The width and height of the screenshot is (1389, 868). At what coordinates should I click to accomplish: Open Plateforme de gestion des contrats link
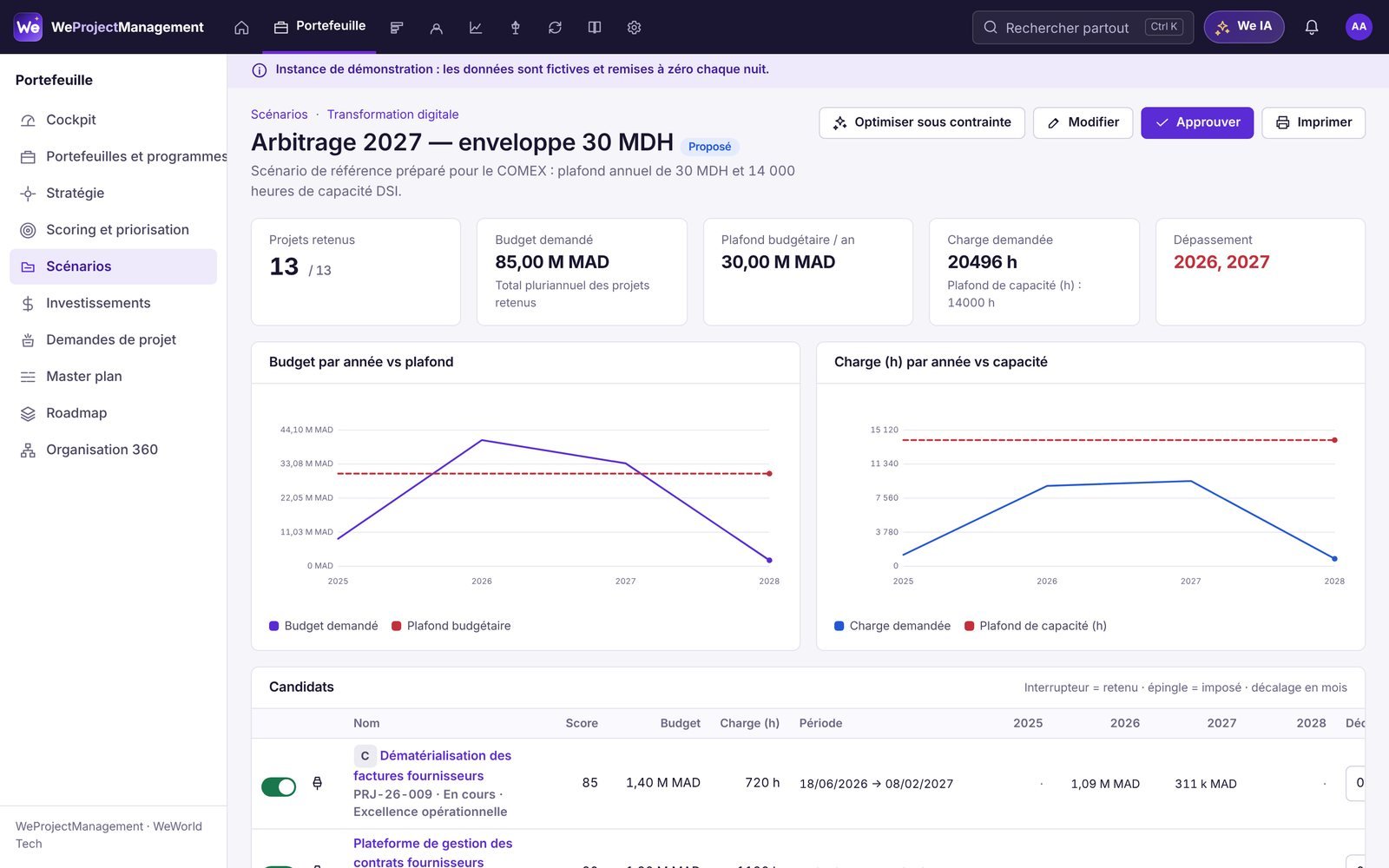(432, 852)
